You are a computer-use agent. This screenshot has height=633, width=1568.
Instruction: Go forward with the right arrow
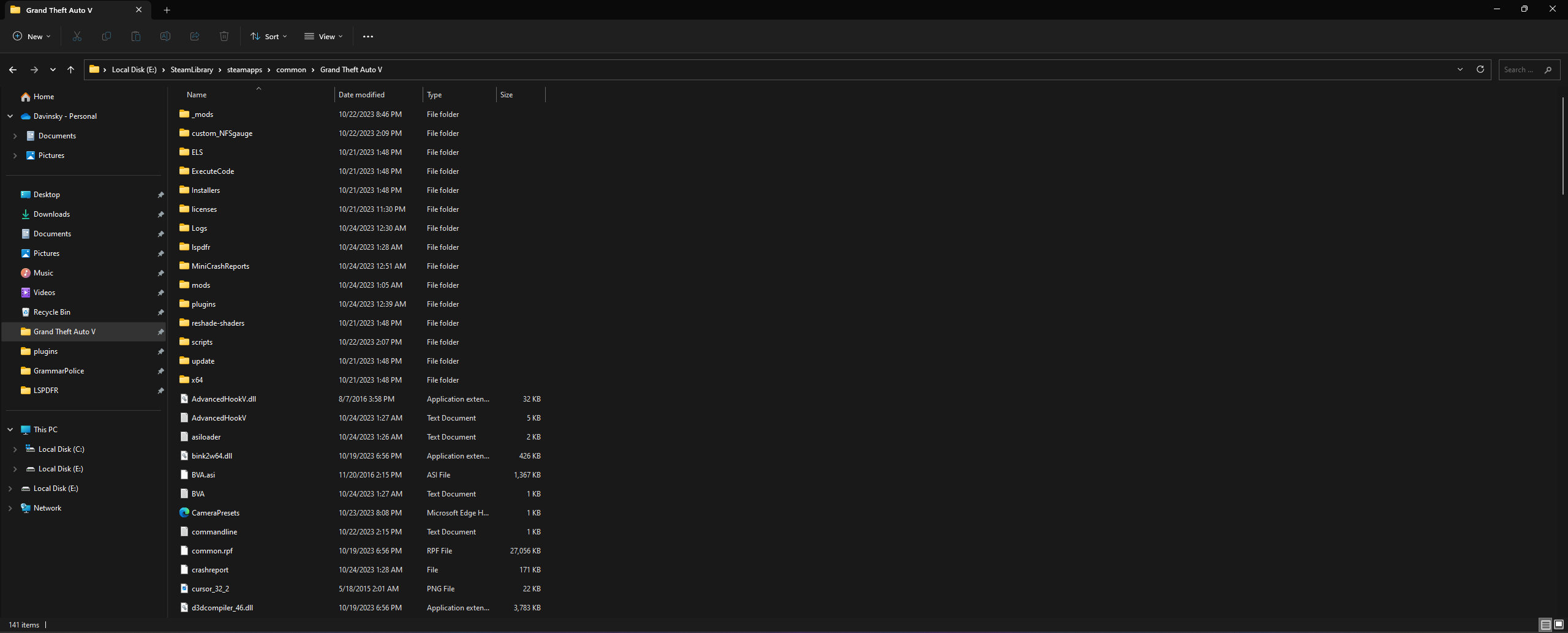tap(34, 70)
